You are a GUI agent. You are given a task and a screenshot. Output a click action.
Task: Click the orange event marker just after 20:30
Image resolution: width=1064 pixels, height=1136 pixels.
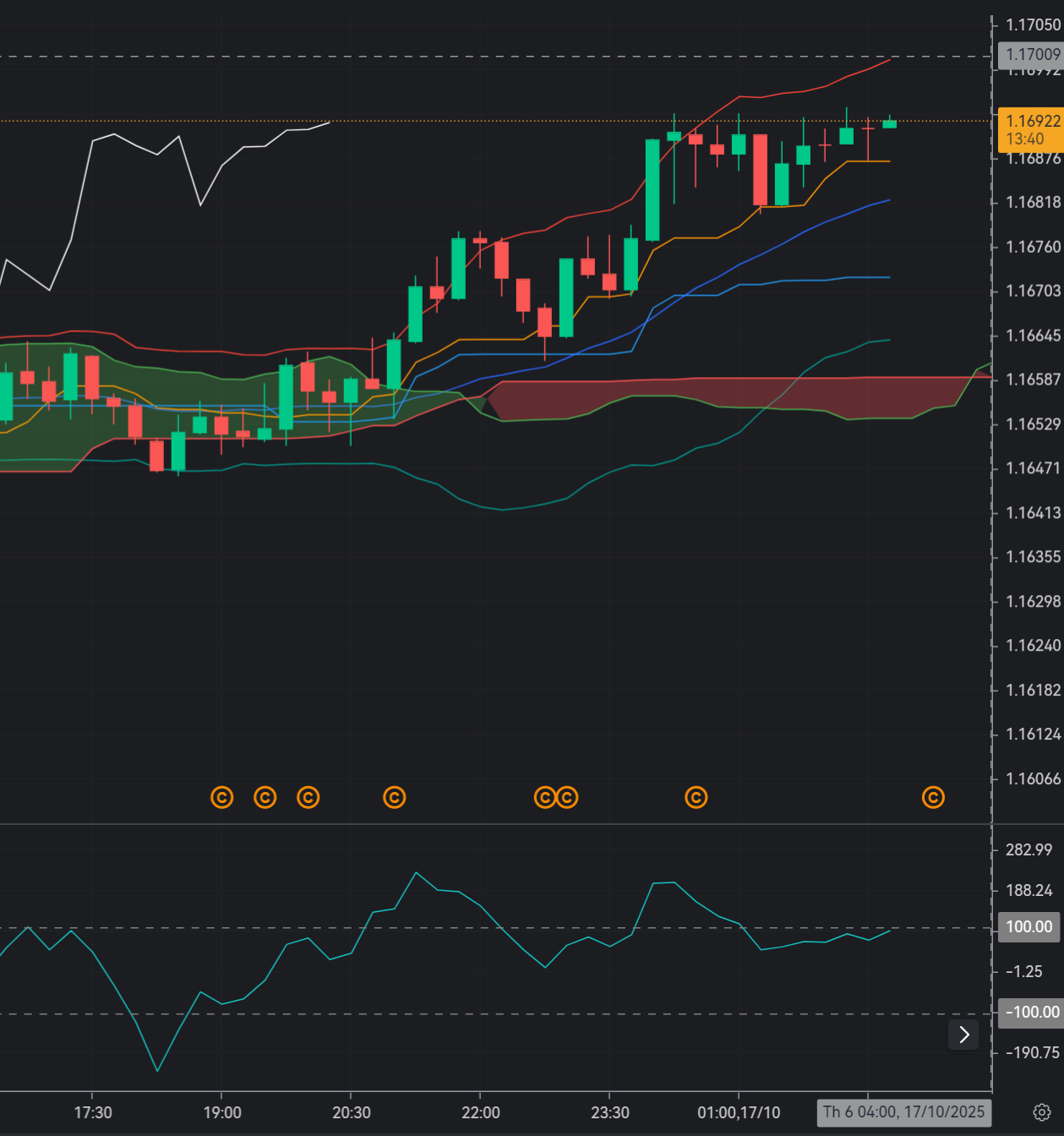(395, 797)
